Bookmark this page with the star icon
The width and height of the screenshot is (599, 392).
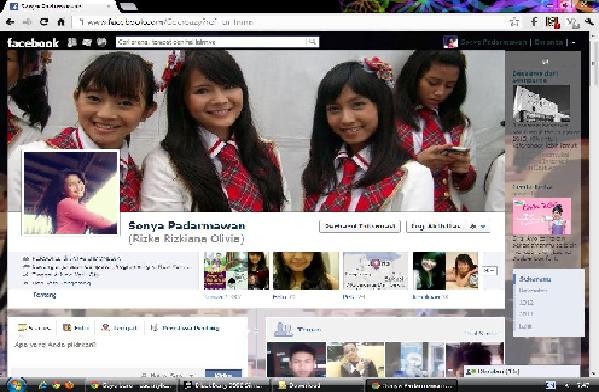click(x=514, y=22)
